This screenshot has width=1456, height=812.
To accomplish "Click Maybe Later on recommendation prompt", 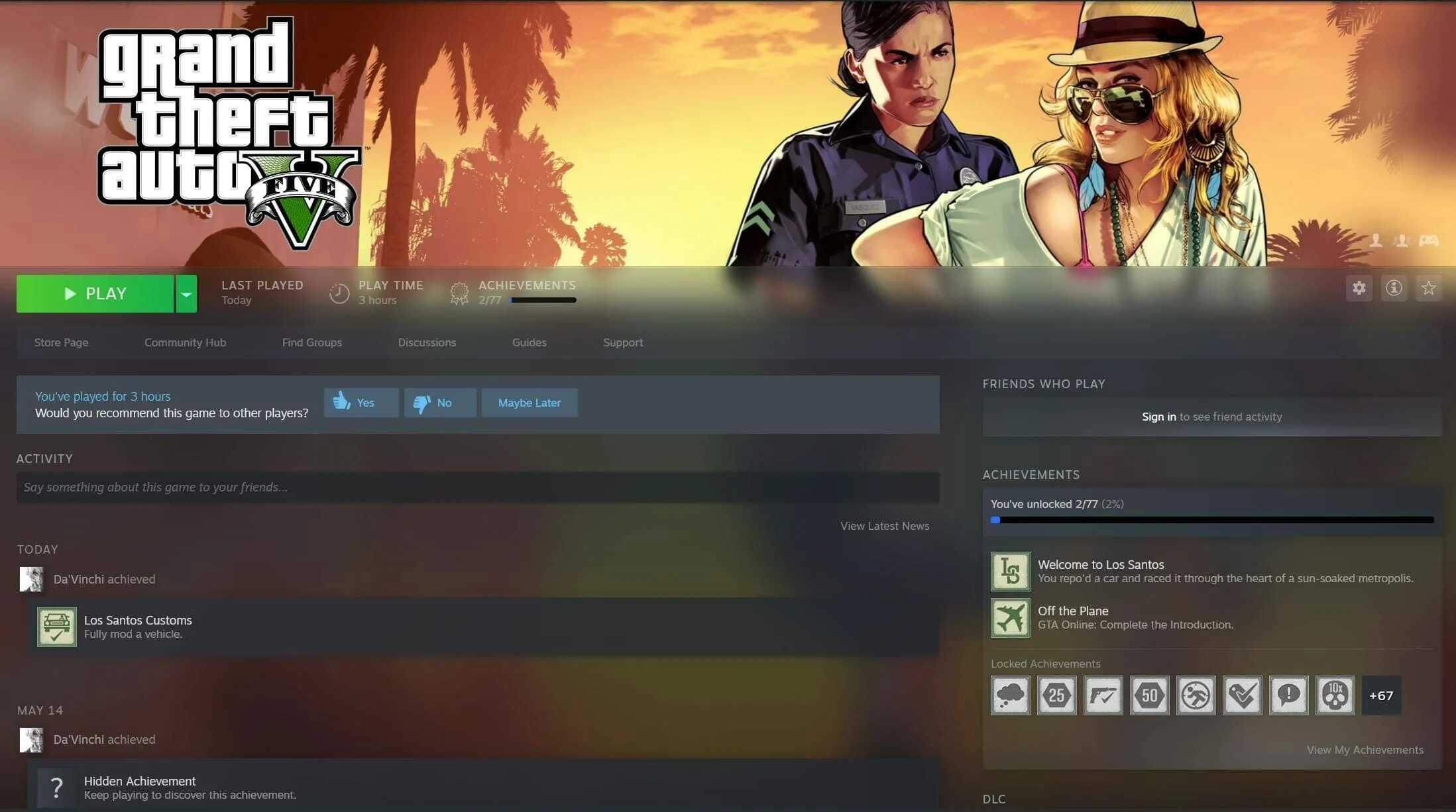I will [528, 402].
